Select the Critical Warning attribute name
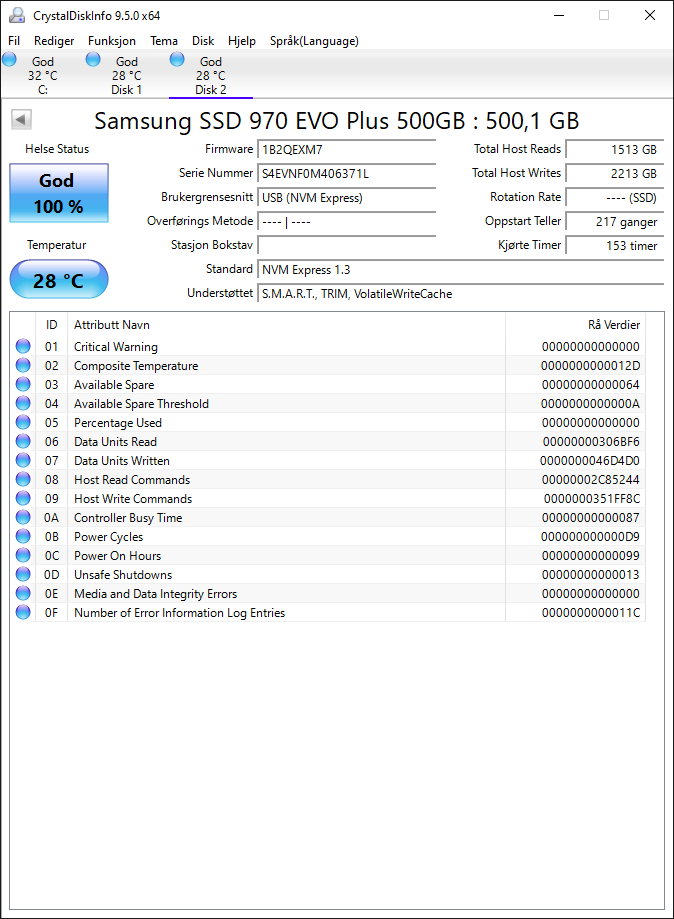674x919 pixels. pyautogui.click(x=115, y=347)
